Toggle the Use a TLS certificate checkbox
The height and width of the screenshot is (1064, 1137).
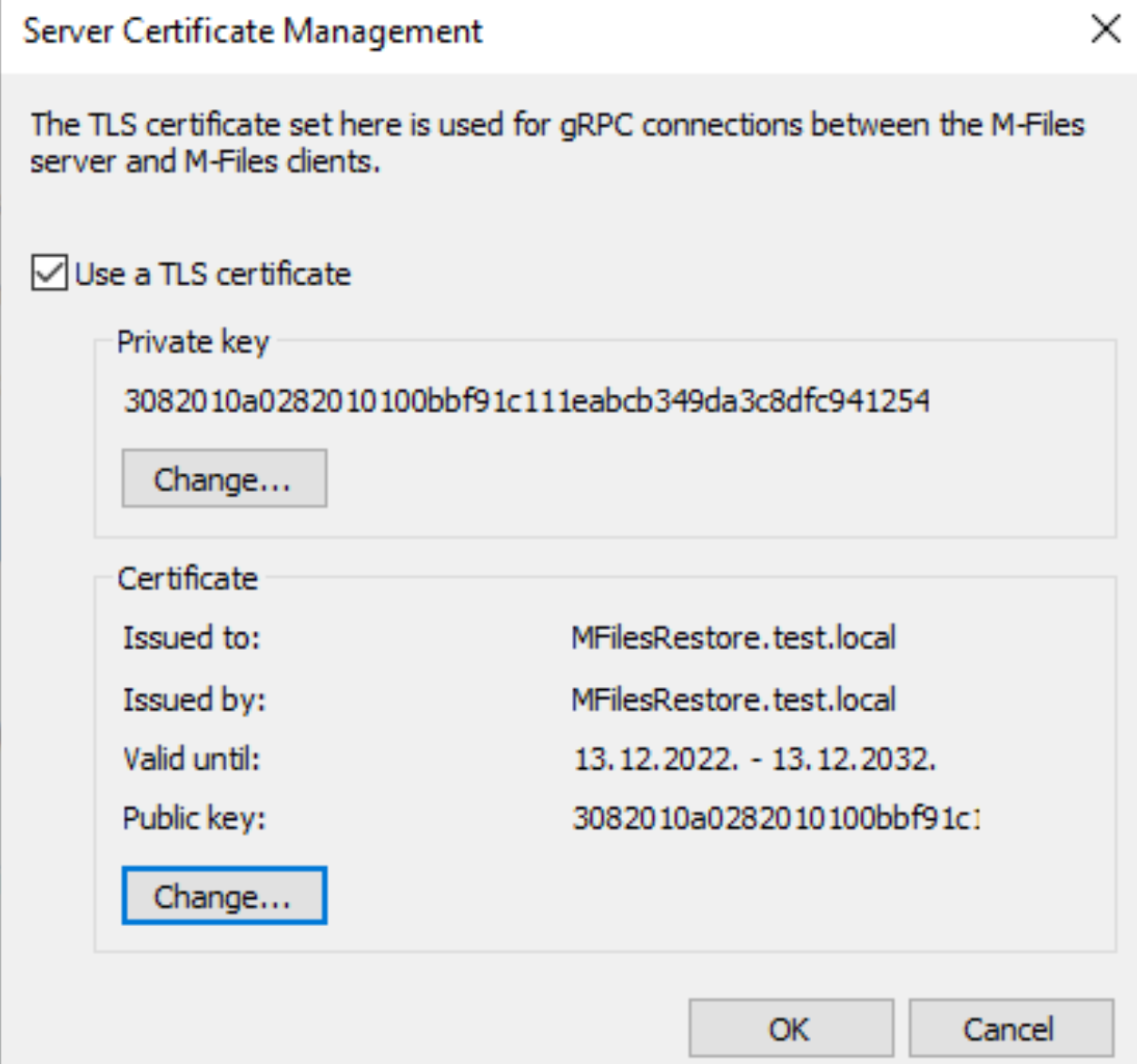click(49, 273)
